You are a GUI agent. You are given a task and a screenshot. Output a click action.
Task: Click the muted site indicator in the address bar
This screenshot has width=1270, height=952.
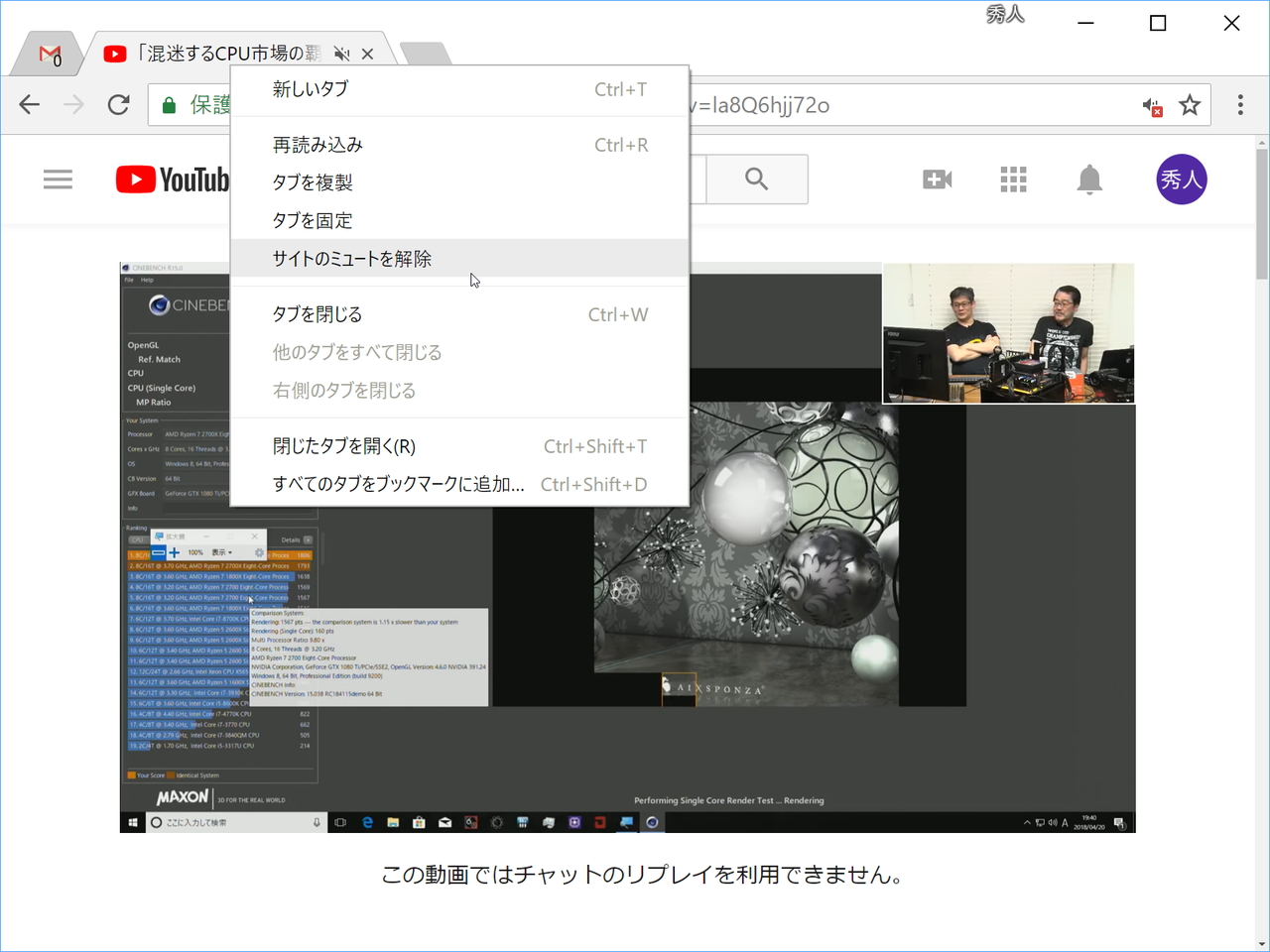tap(1152, 105)
